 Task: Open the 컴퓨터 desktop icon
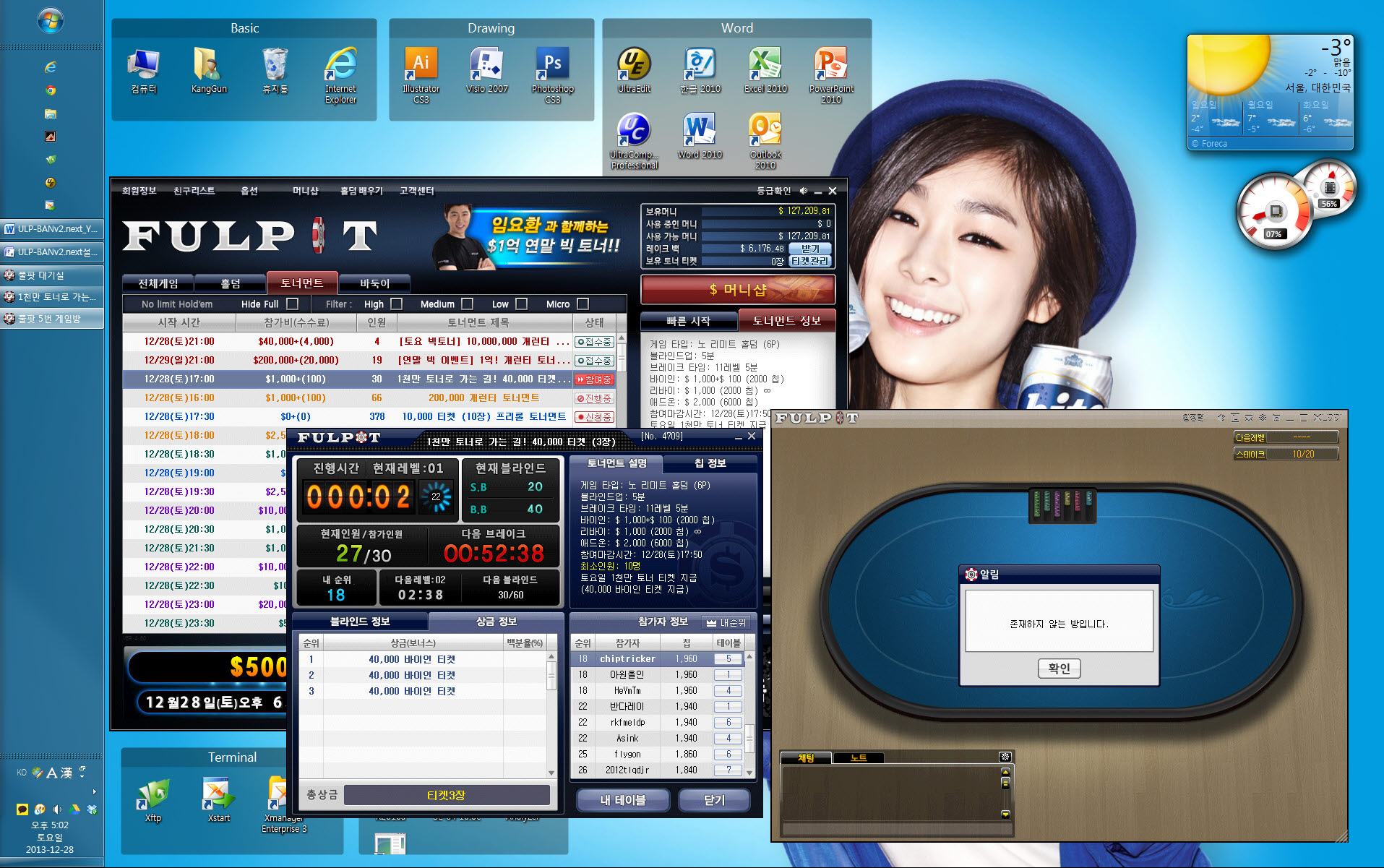pos(143,71)
